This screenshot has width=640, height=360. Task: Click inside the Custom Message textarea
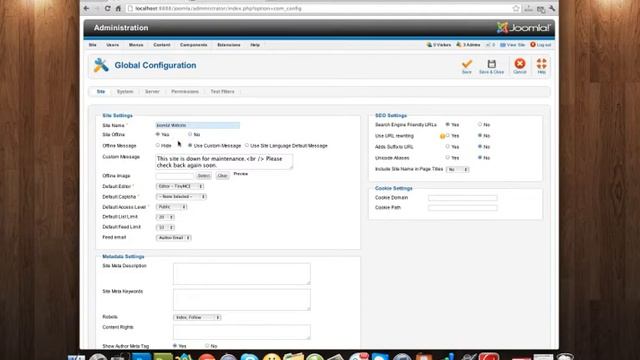pyautogui.click(x=224, y=162)
